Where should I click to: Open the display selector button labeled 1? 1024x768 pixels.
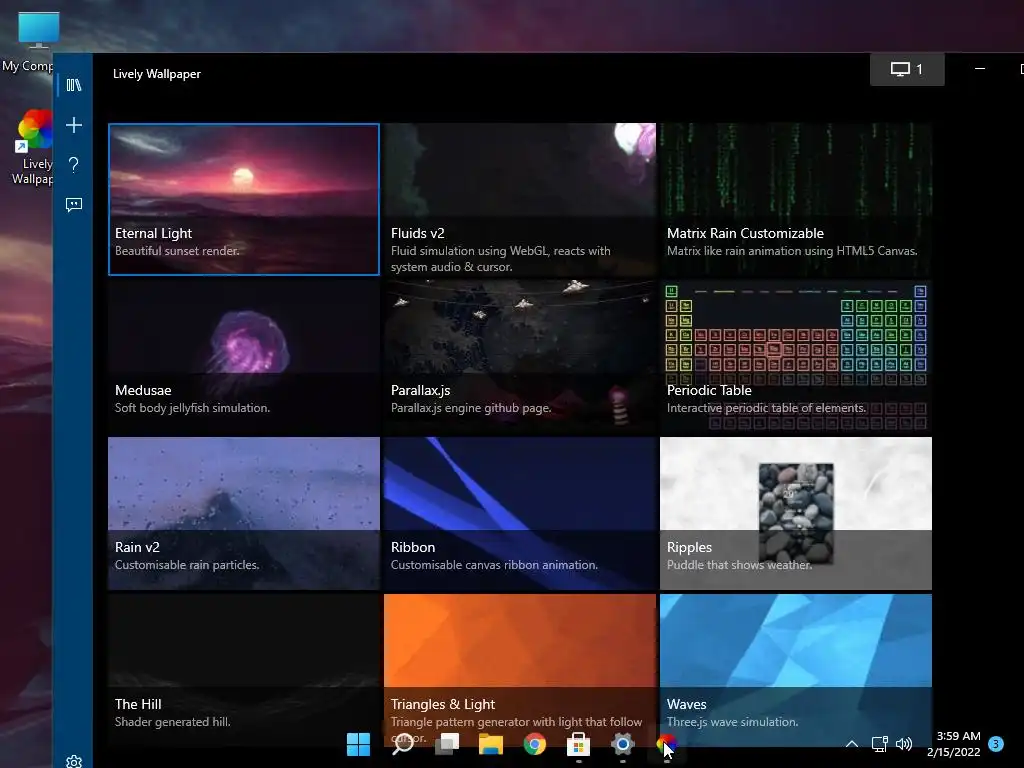tap(907, 69)
